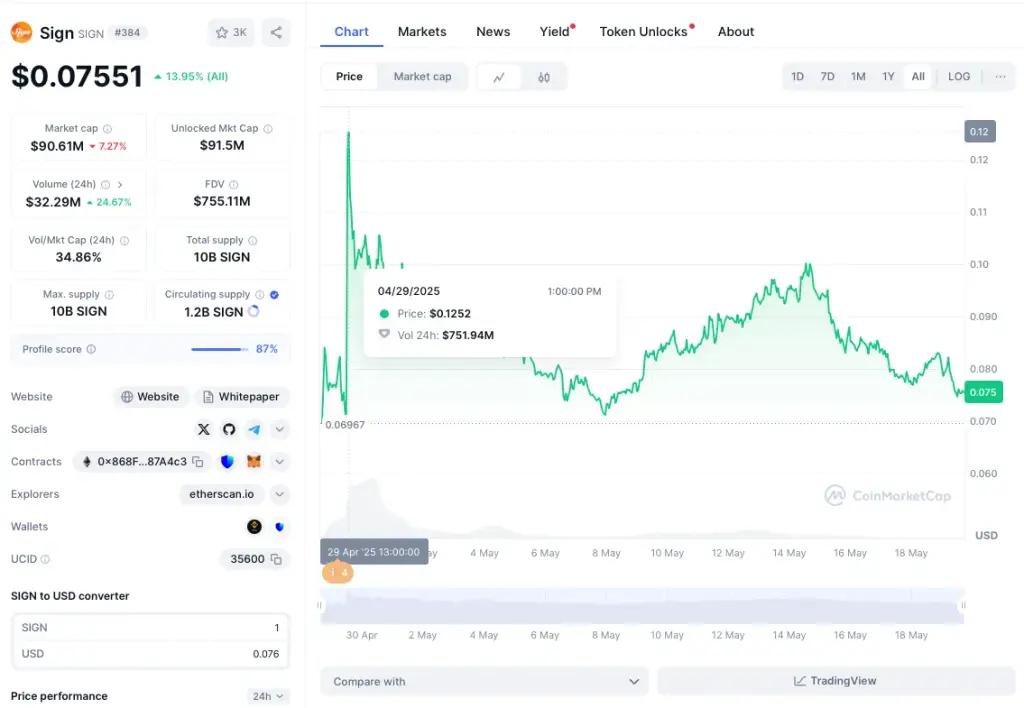Toggle LOG scale on chart
Viewport: 1024px width, 708px height.
[x=959, y=76]
